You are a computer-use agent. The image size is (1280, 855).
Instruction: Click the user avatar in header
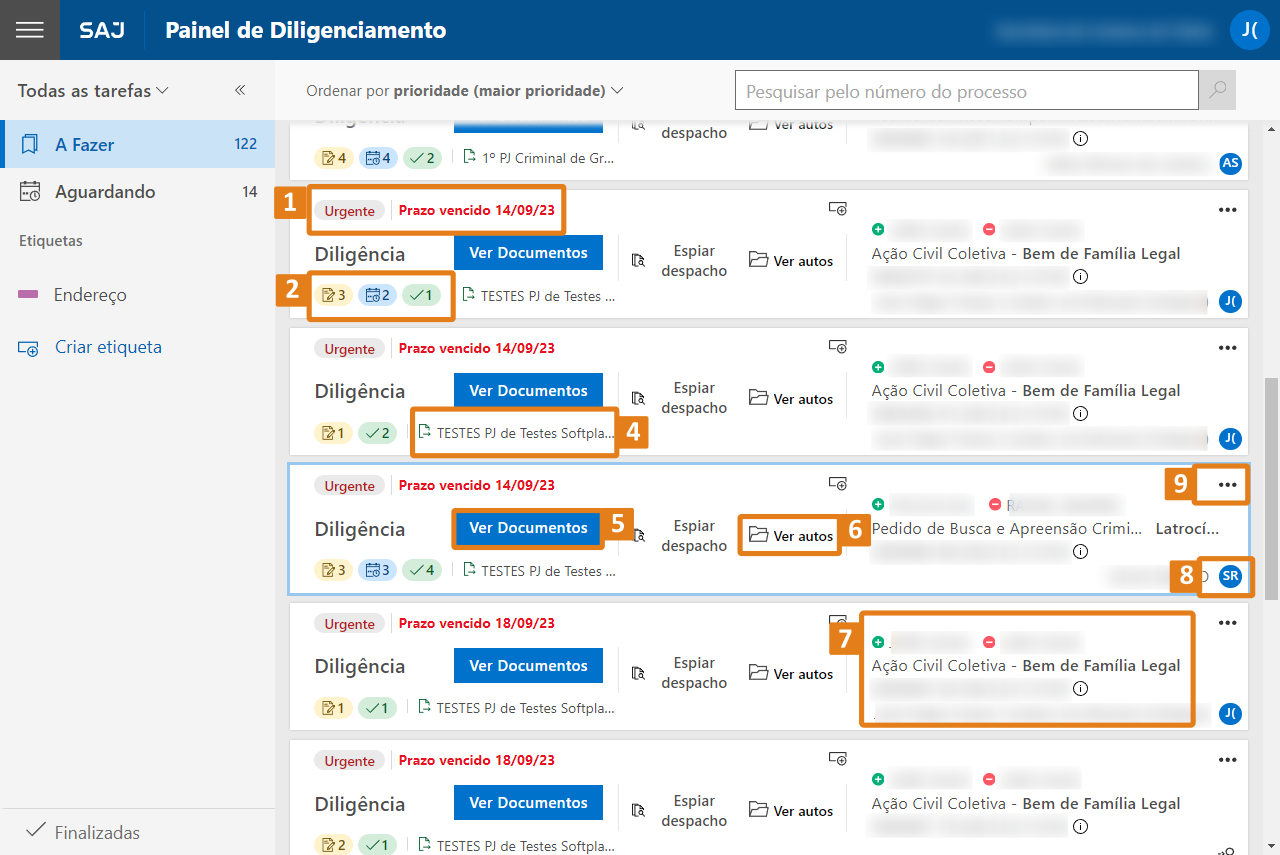1249,30
